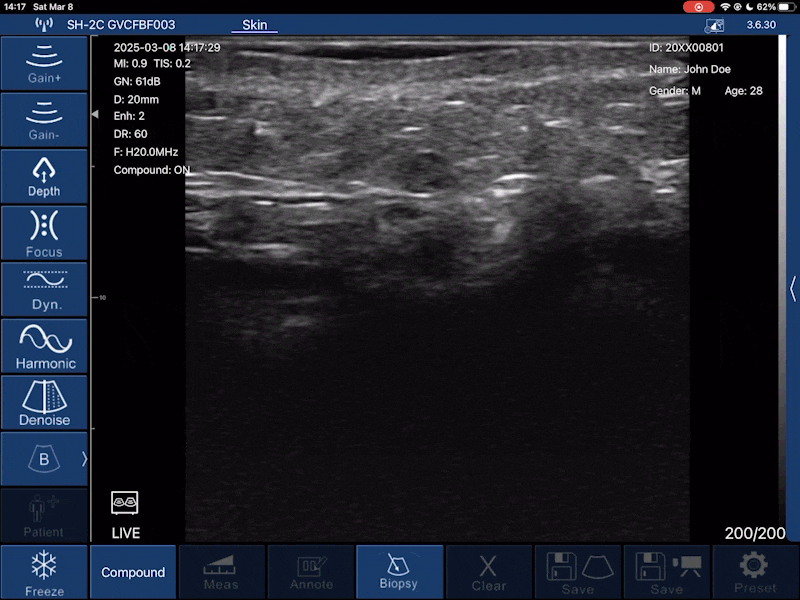The height and width of the screenshot is (600, 800).
Task: Select the Skin exam type tab
Action: (x=255, y=24)
